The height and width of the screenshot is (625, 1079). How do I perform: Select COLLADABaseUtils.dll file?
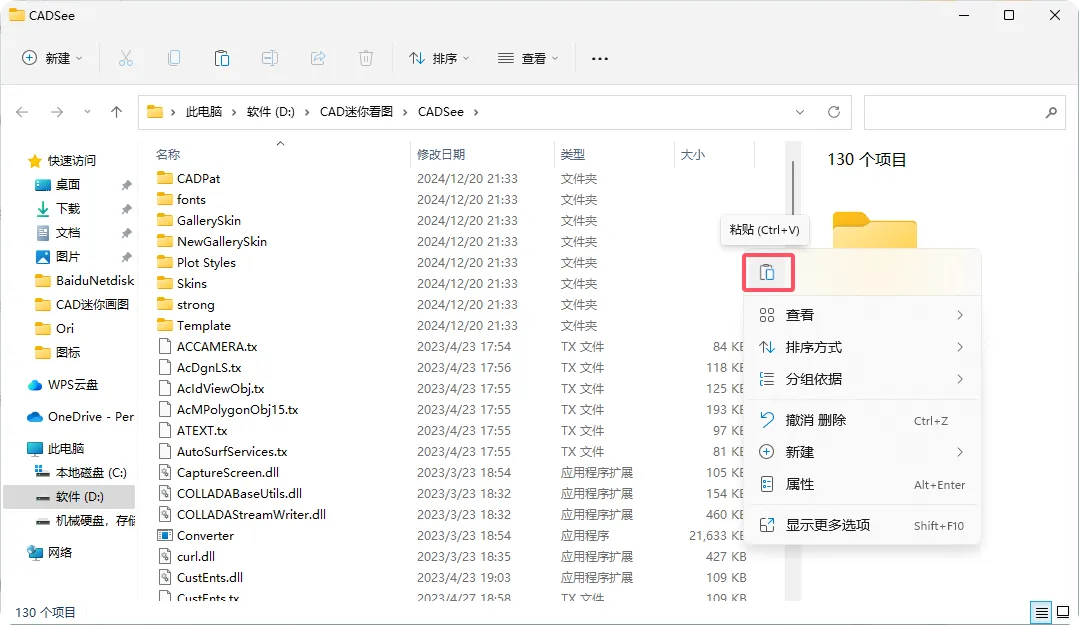239,494
